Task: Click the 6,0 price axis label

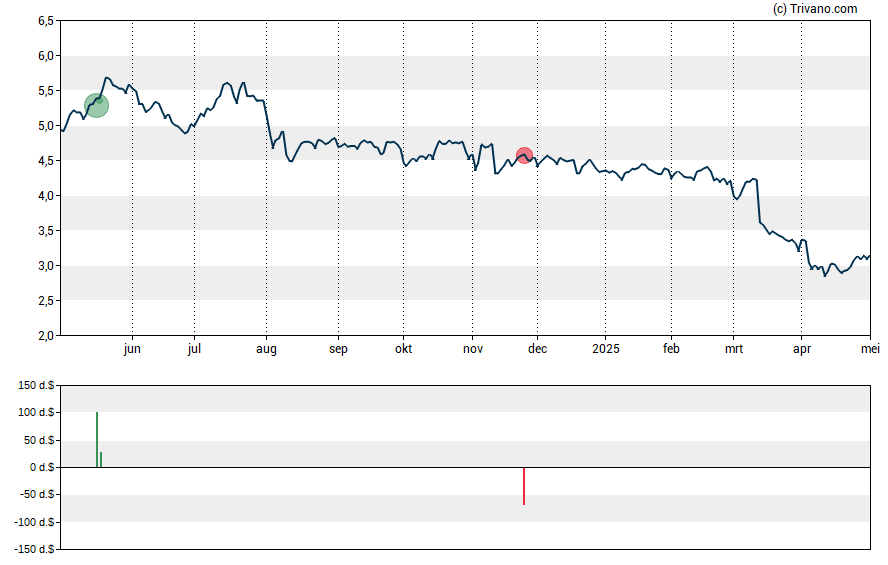Action: (46, 55)
